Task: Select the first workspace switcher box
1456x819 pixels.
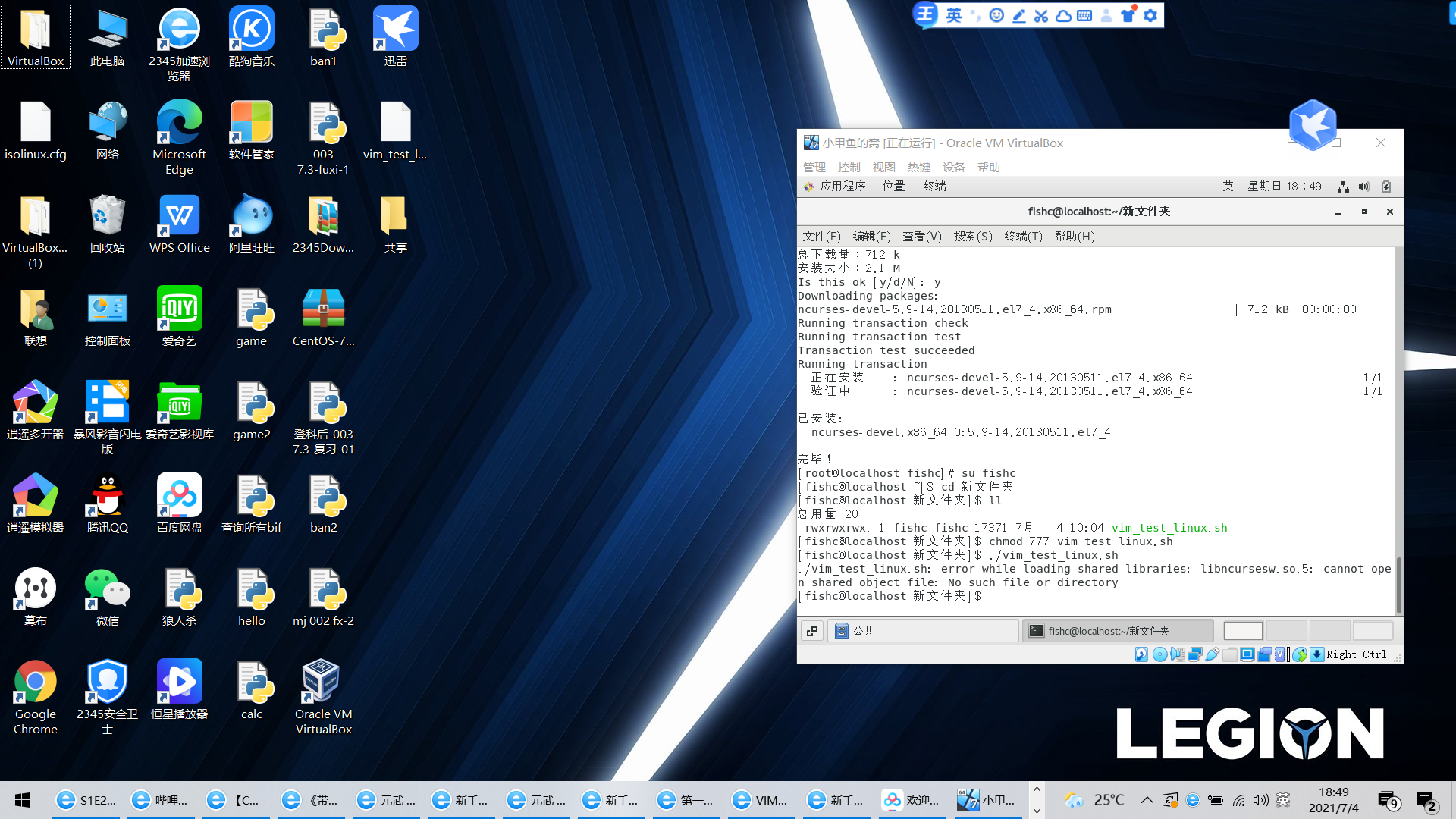Action: pos(1244,631)
